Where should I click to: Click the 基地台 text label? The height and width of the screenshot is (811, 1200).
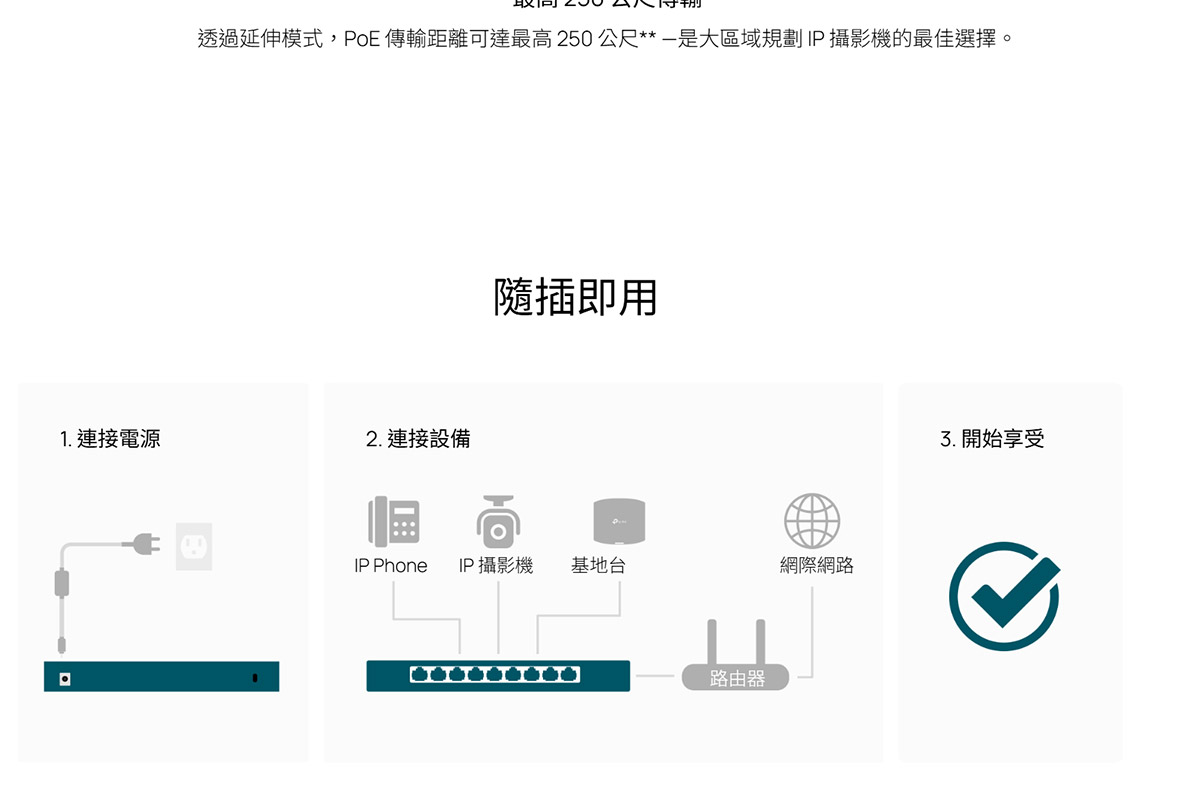pos(598,566)
